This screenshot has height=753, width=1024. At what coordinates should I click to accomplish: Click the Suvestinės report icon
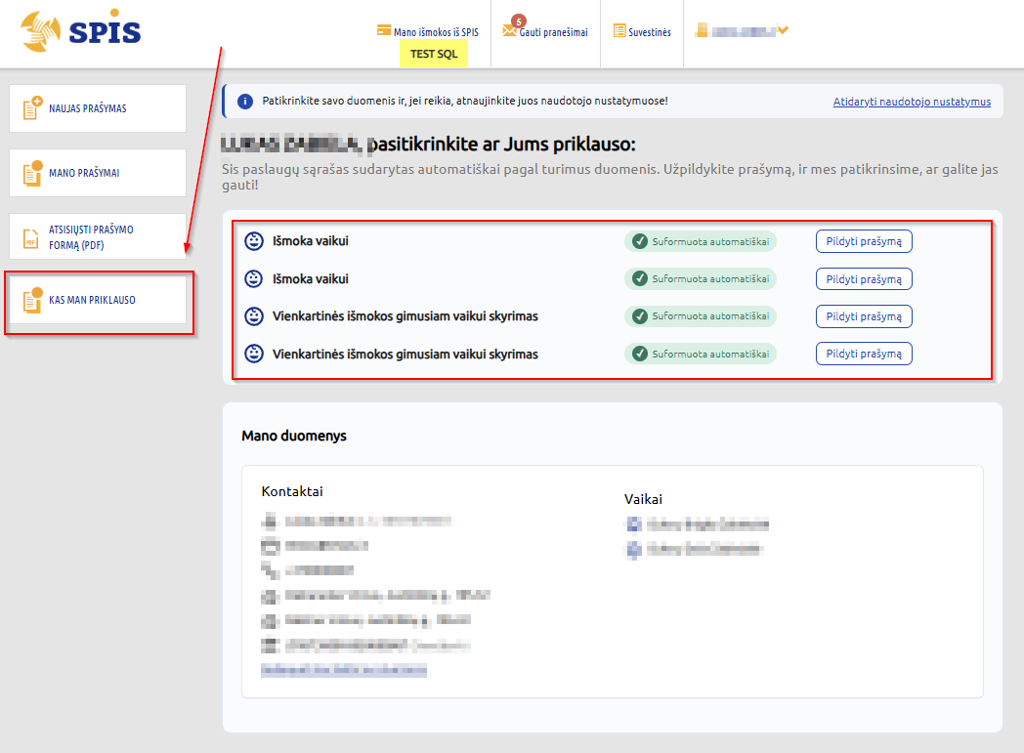619,31
